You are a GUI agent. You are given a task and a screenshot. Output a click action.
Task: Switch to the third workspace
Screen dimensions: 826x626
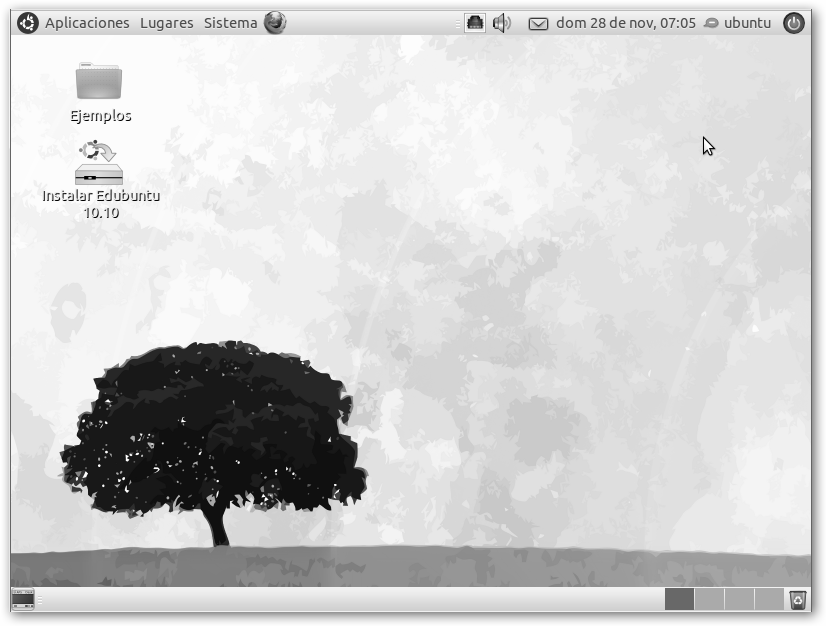[x=739, y=599]
